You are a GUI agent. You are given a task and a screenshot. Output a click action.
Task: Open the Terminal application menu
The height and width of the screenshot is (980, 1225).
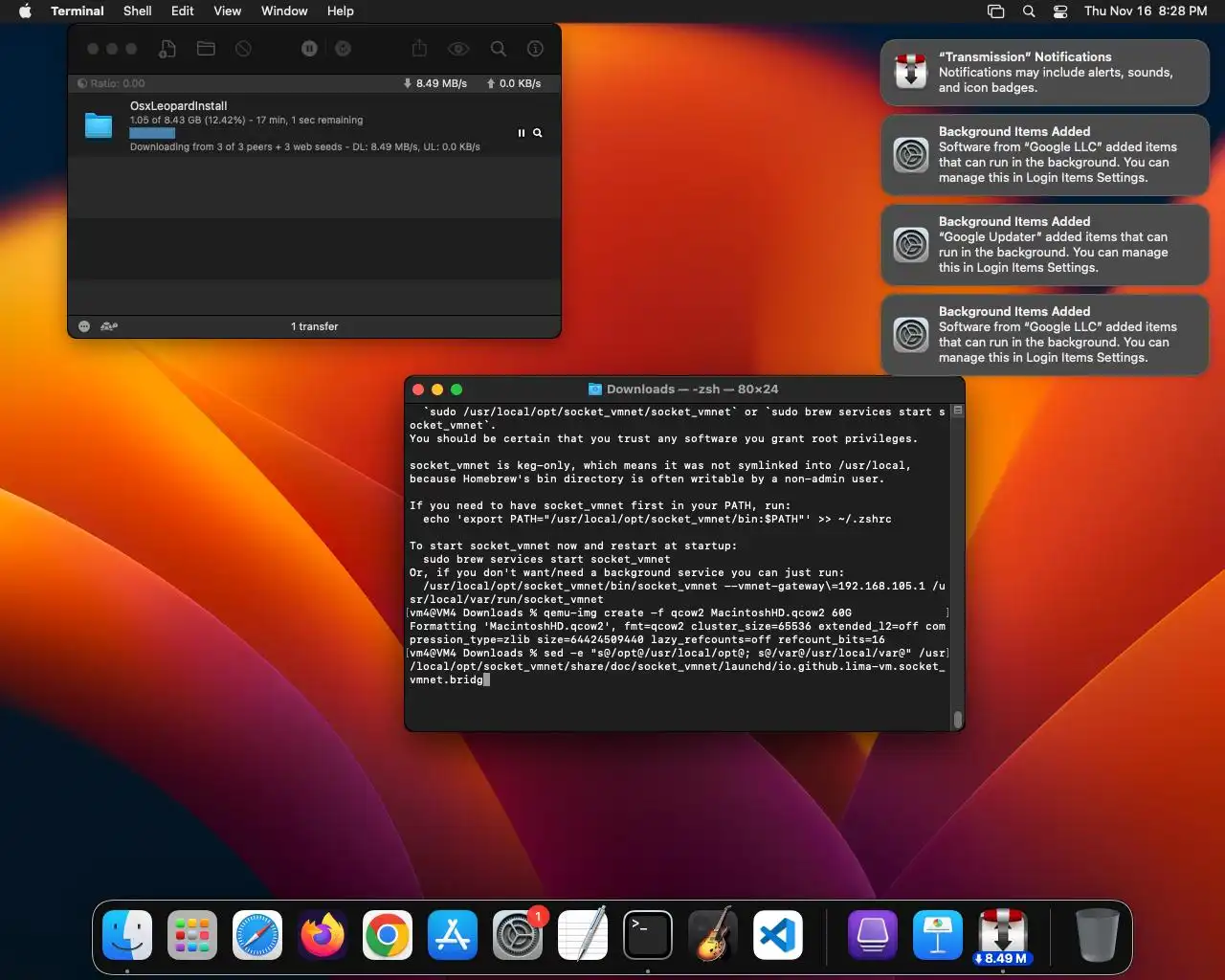(x=78, y=11)
